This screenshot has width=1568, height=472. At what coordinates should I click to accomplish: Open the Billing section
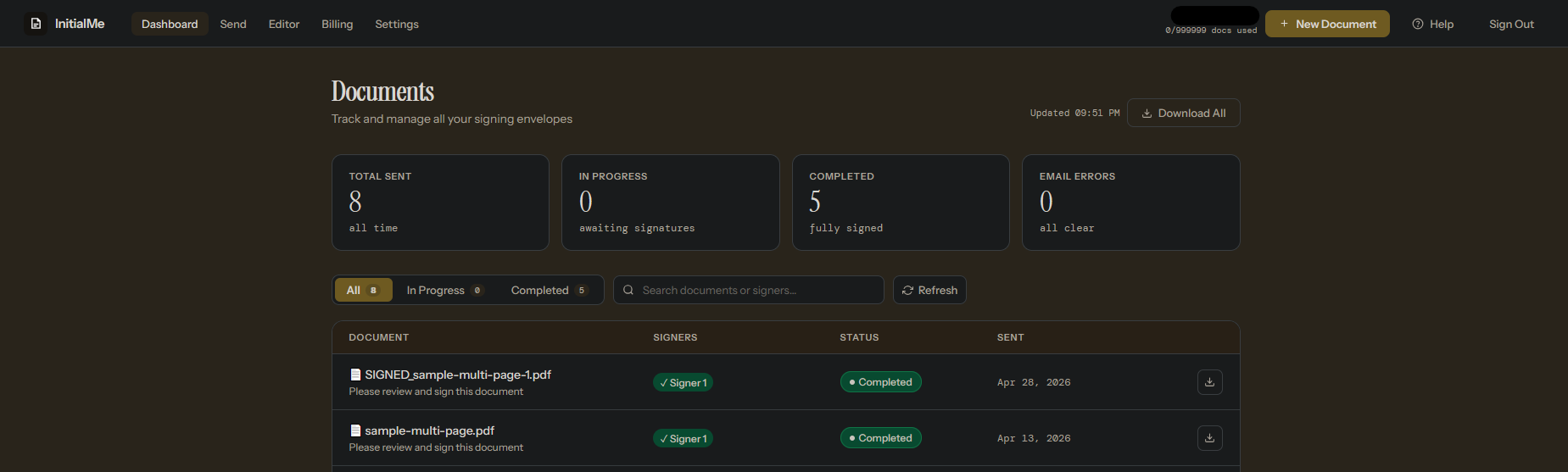pyautogui.click(x=337, y=24)
